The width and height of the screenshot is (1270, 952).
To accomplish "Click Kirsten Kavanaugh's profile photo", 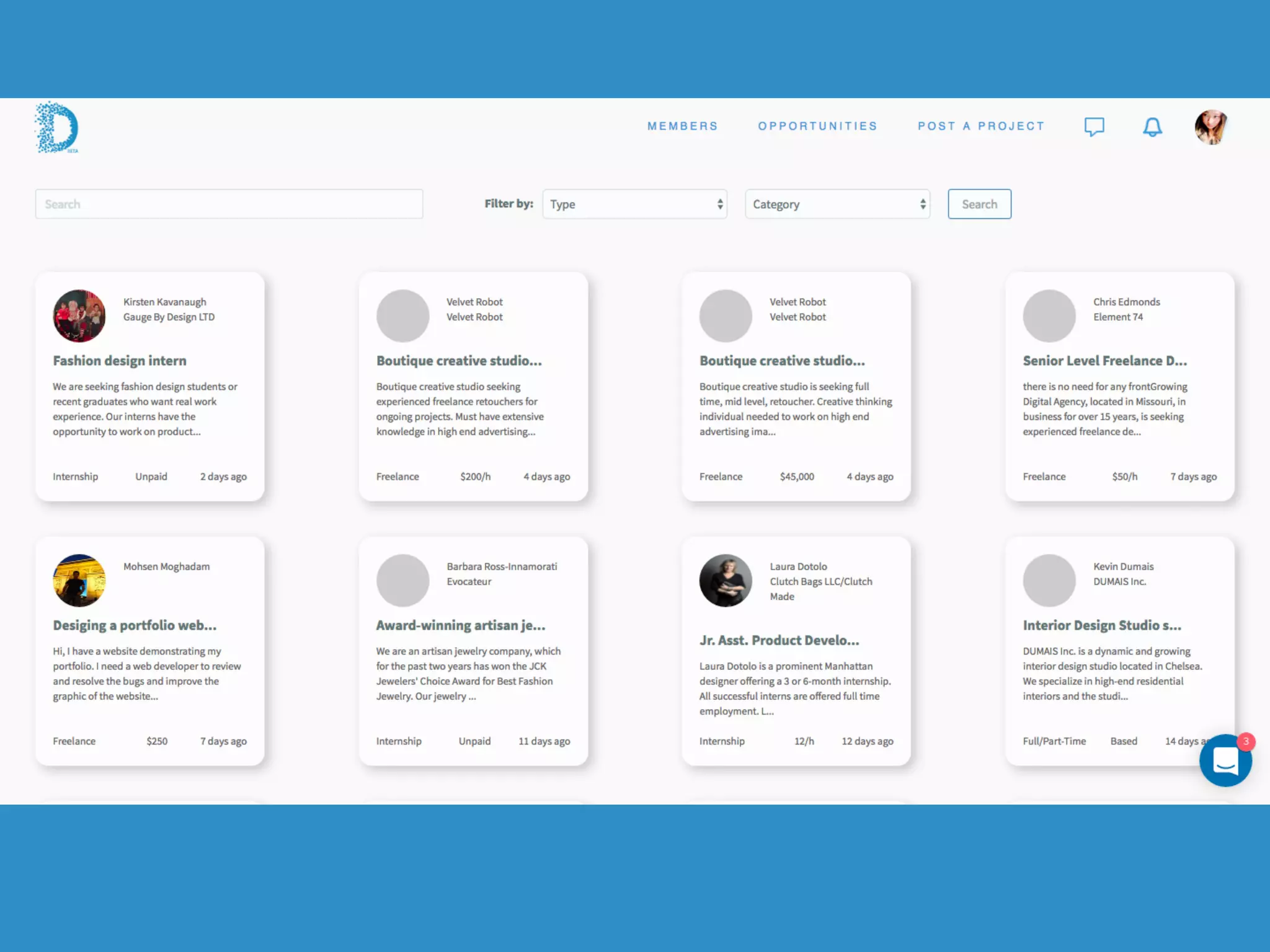I will (79, 315).
